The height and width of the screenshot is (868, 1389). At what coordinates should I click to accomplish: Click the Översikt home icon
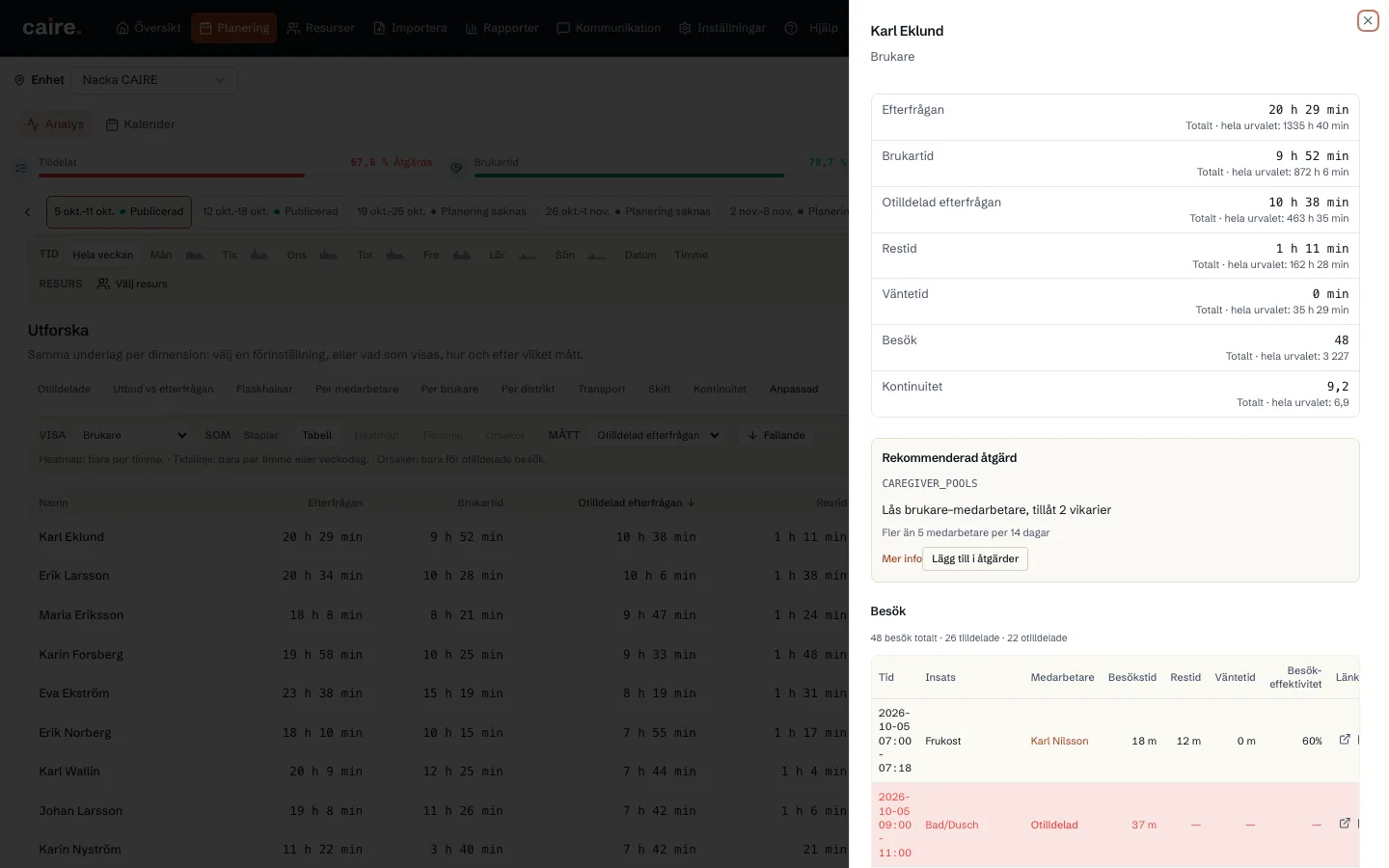123,28
